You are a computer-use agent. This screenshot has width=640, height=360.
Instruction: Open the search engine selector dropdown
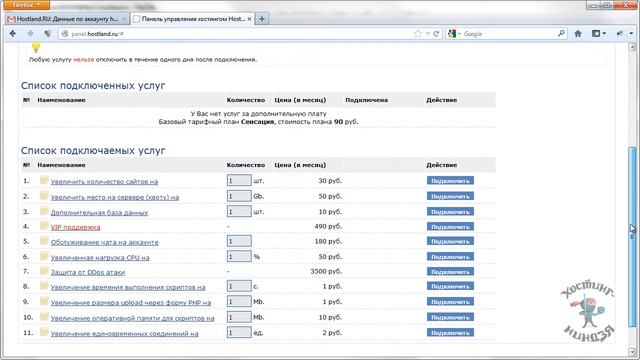click(454, 34)
